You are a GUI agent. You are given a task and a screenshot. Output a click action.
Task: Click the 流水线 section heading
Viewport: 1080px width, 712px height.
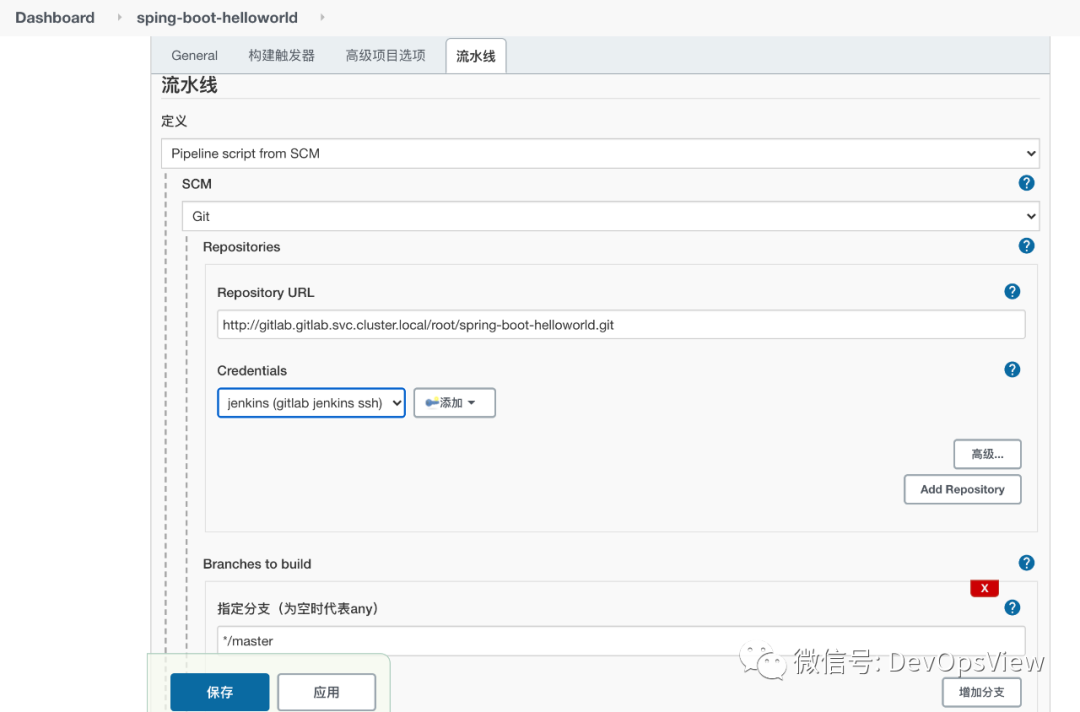(189, 85)
